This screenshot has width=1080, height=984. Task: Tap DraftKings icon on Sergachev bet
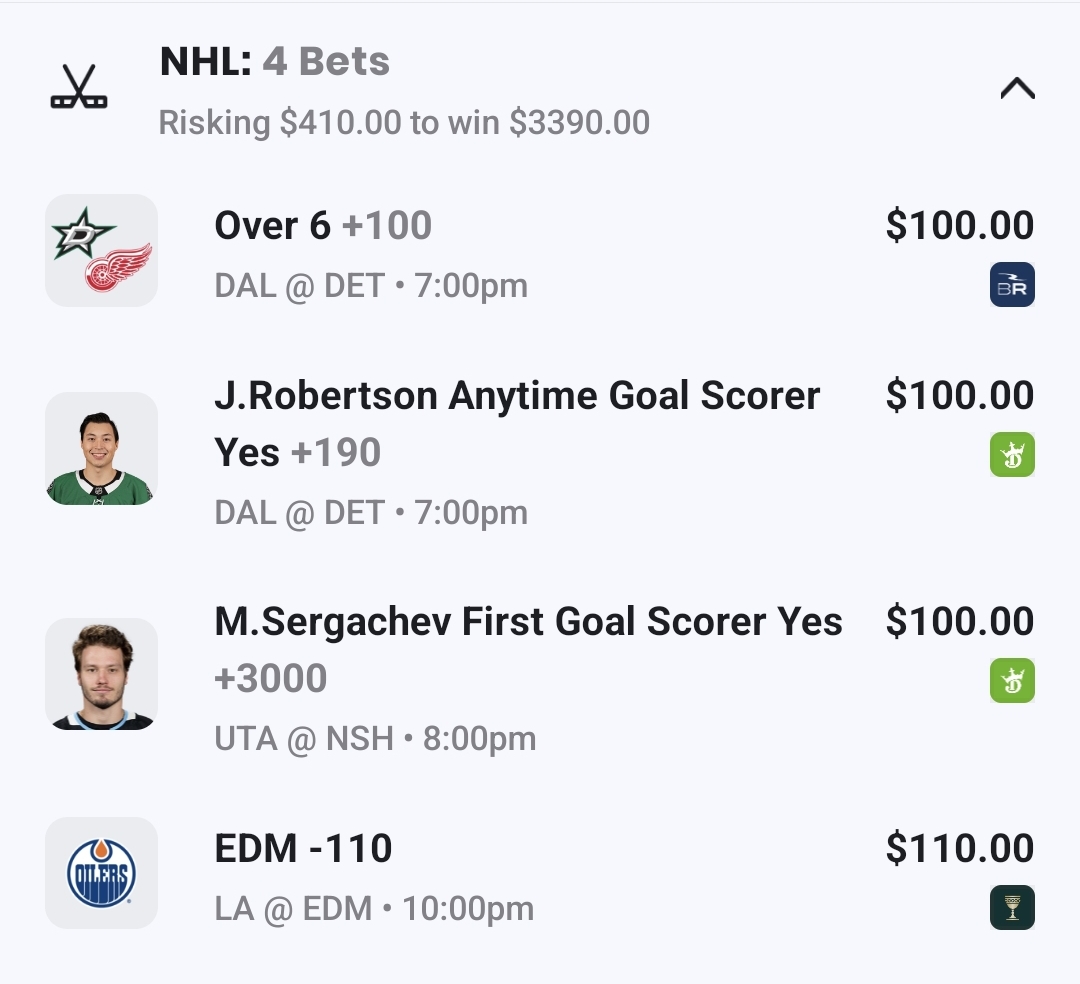(x=1012, y=681)
